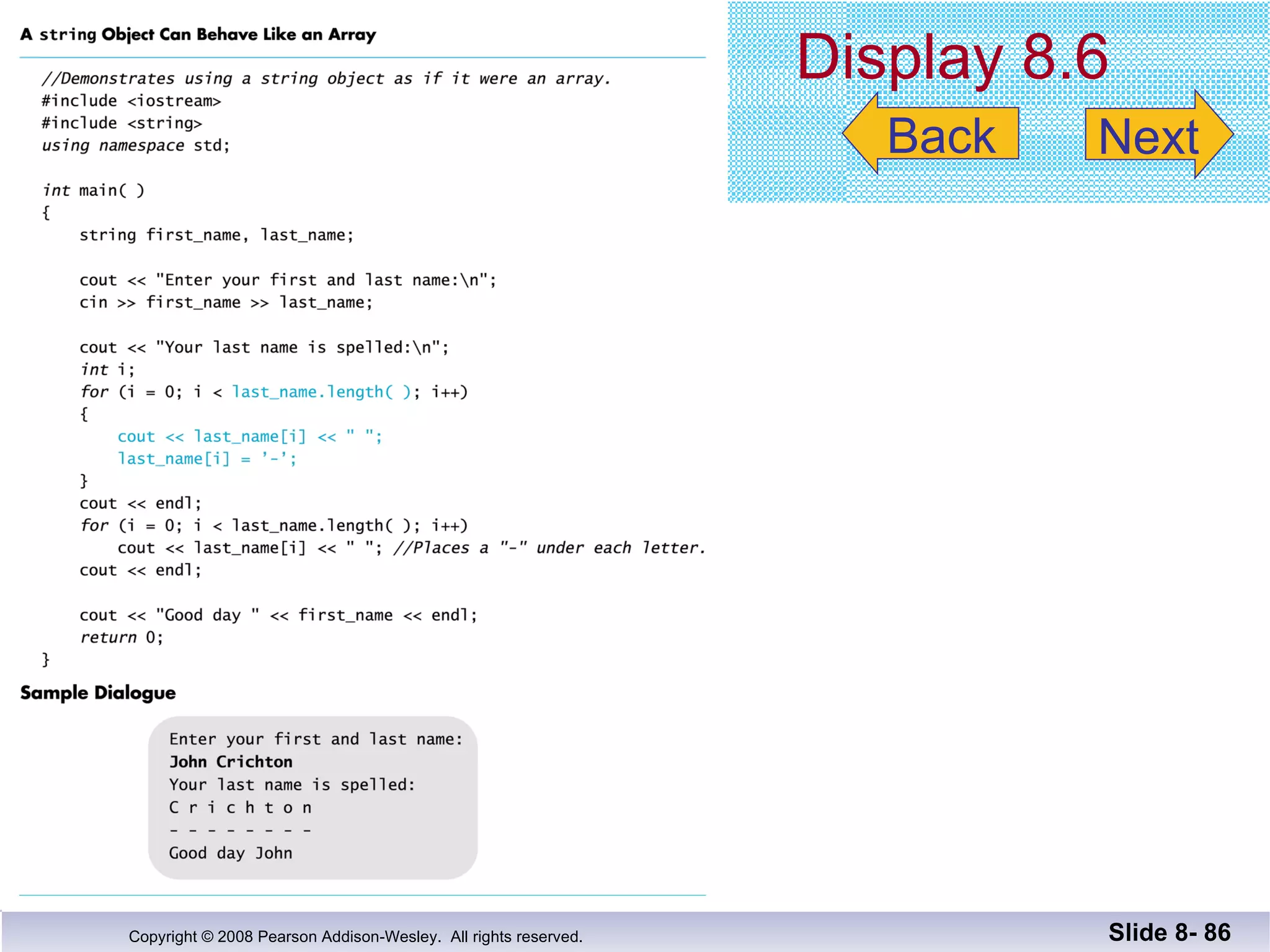1270x952 pixels.
Task: Click the 'using namespace std;' line
Action: click(x=135, y=146)
